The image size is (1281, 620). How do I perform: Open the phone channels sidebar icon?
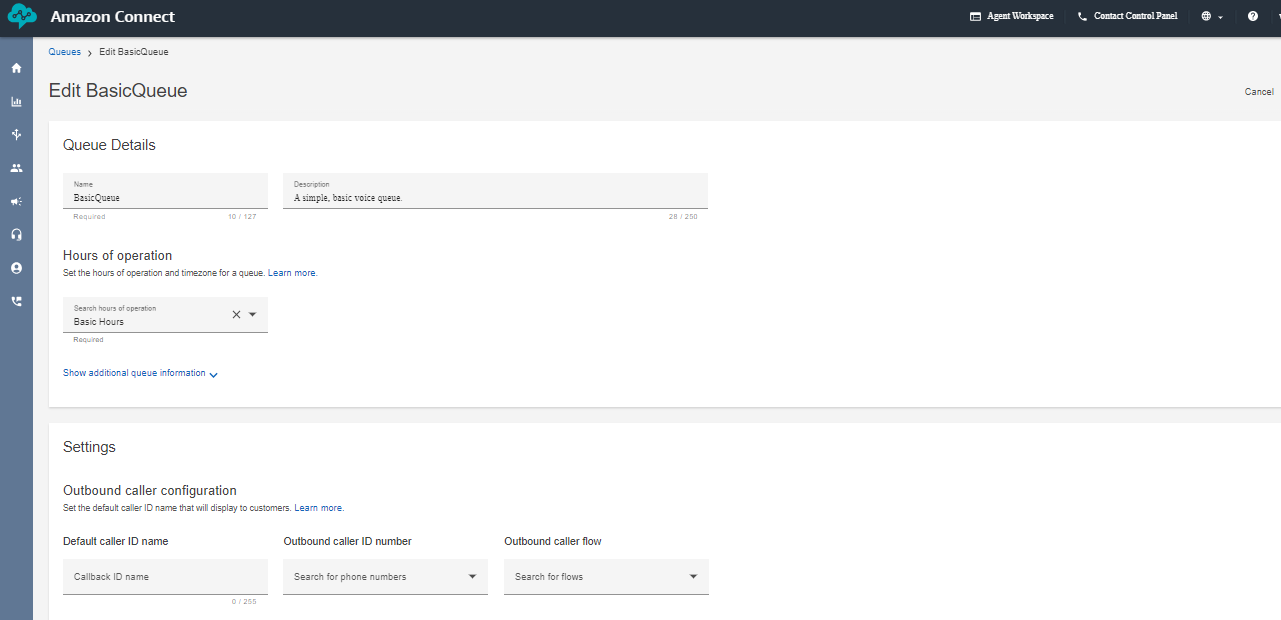pyautogui.click(x=16, y=301)
